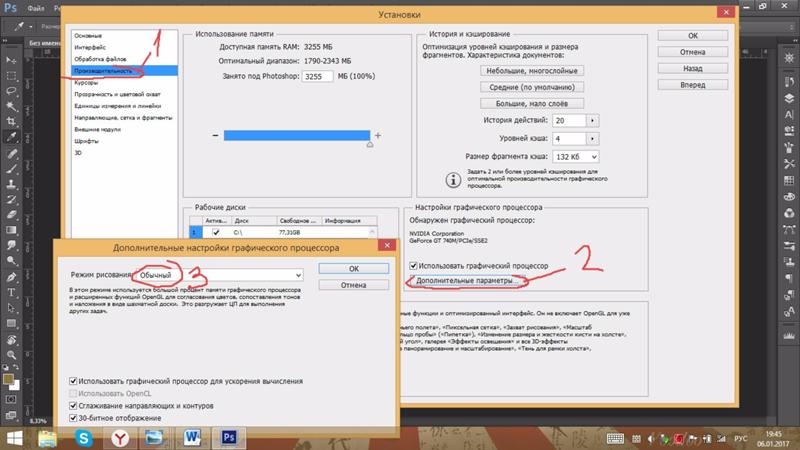Screen dimensions: 800x450
Task: Click 'Небольшие, многослойные' cache preset
Action: [532, 71]
